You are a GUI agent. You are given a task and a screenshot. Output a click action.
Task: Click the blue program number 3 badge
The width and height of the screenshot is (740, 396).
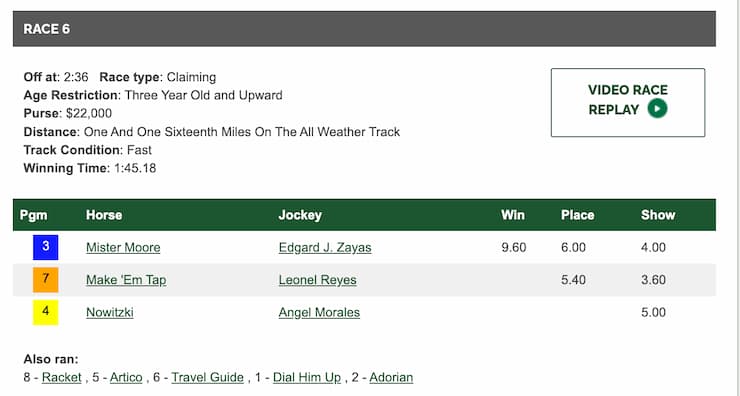click(x=45, y=247)
